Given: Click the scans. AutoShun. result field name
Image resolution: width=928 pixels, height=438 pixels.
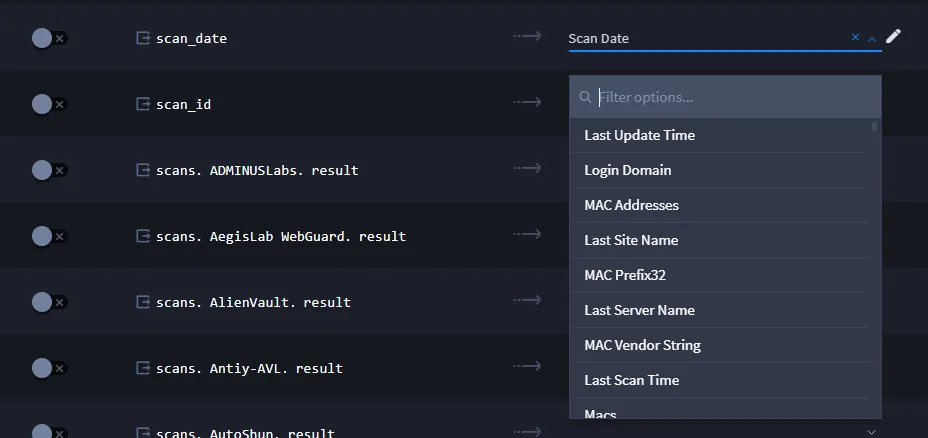Looking at the screenshot, I should point(245,433).
